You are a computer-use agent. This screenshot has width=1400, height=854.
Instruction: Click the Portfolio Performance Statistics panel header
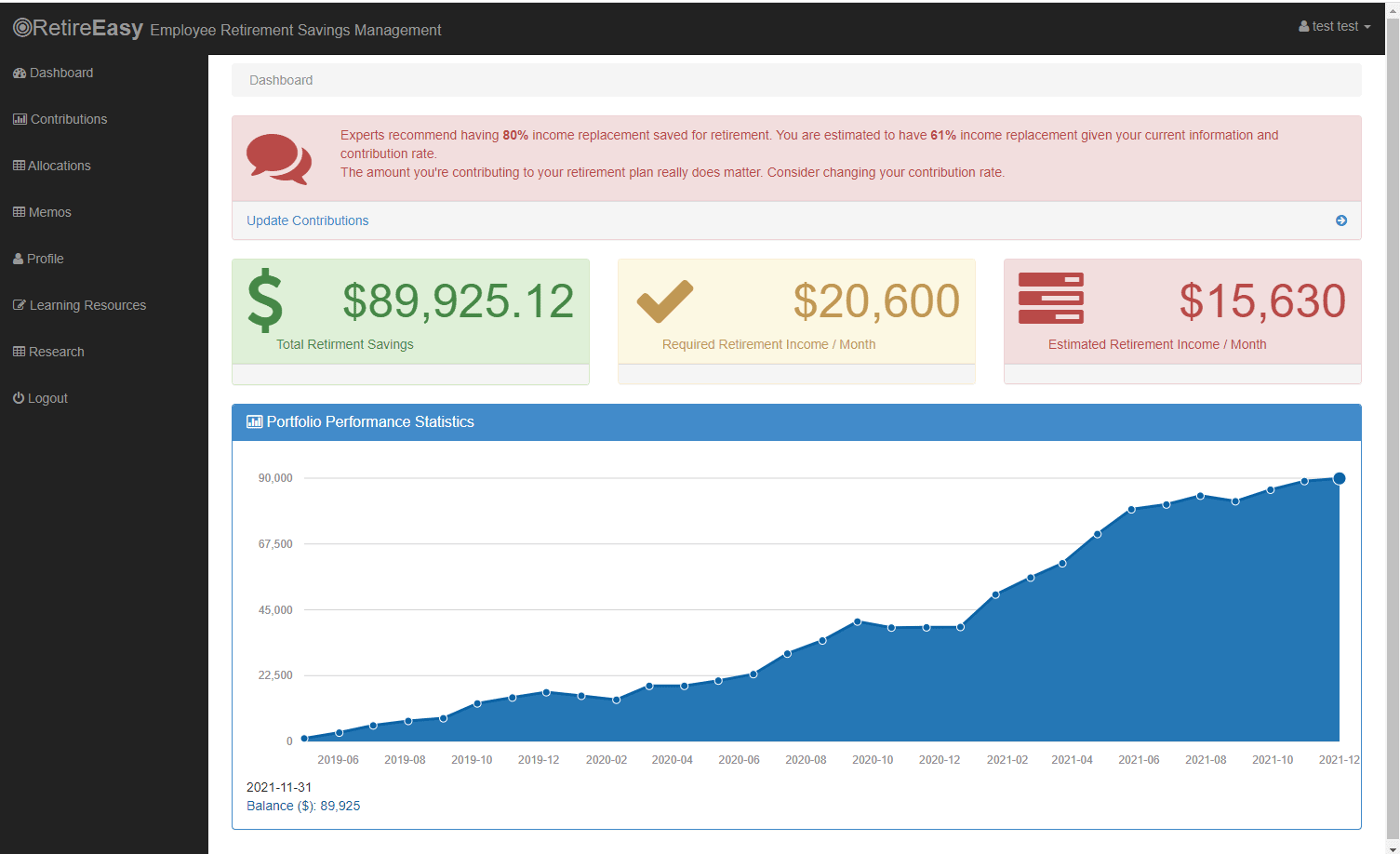tap(370, 422)
